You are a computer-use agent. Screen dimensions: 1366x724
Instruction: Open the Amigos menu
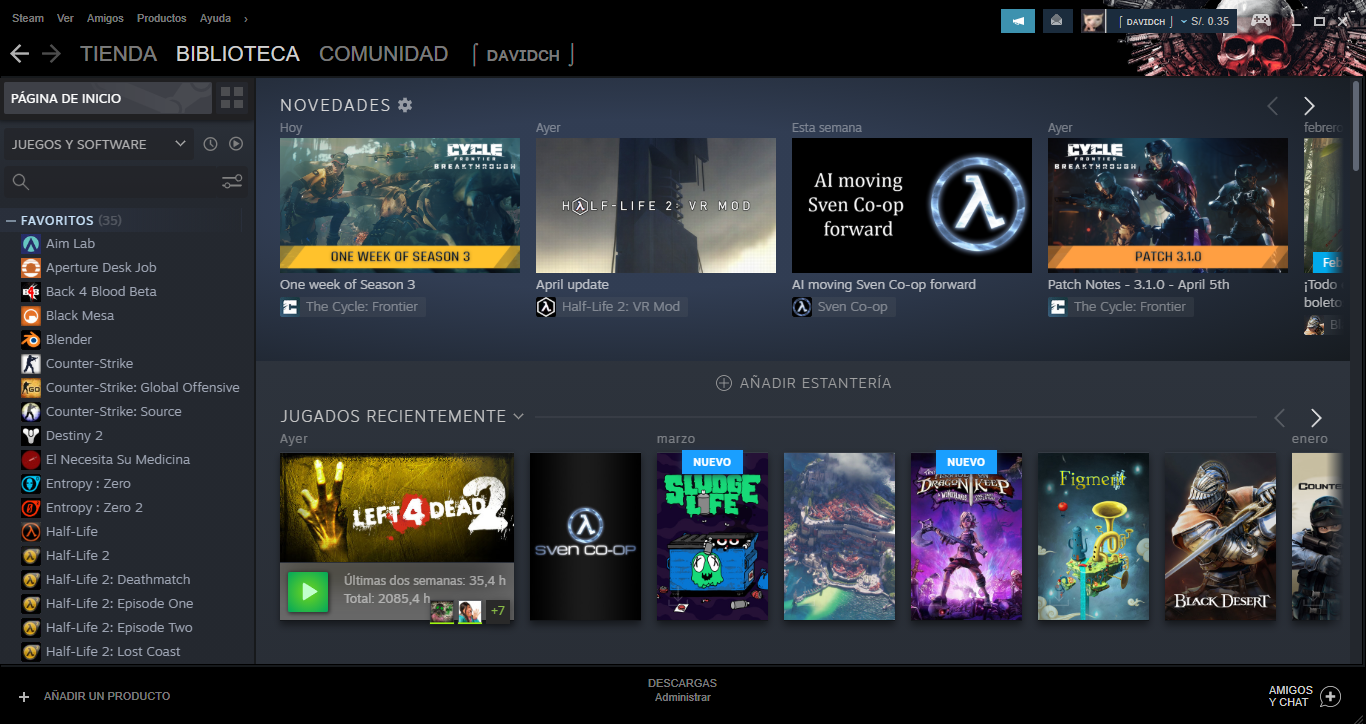point(105,18)
